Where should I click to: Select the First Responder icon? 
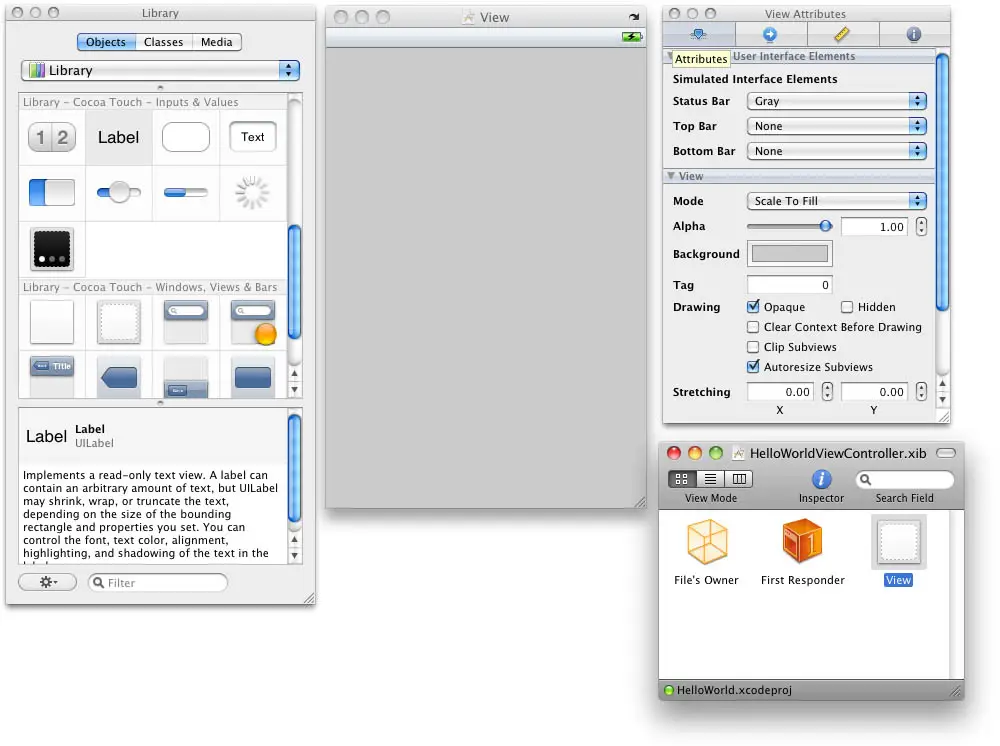pos(802,543)
